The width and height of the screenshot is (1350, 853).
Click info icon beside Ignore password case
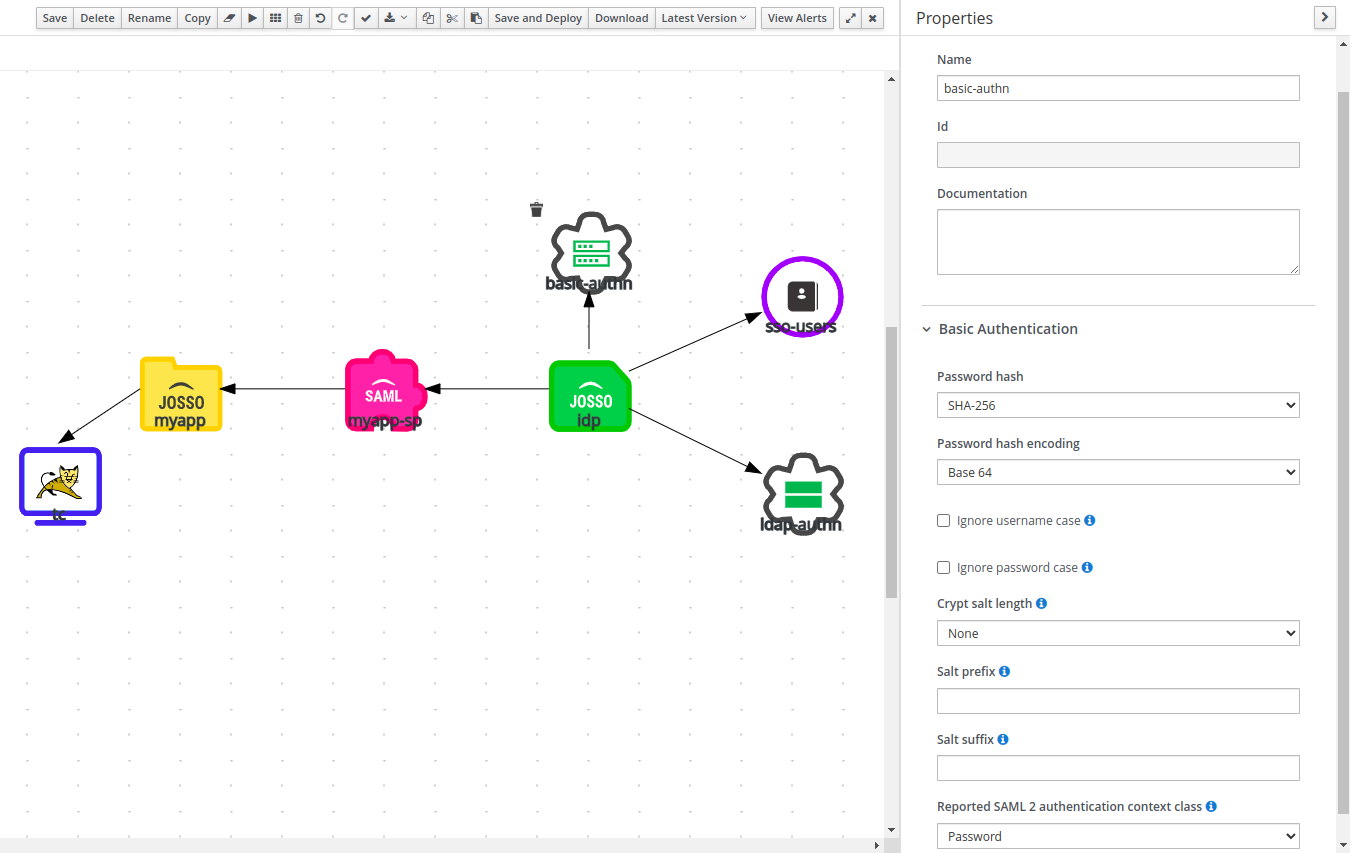click(1087, 567)
